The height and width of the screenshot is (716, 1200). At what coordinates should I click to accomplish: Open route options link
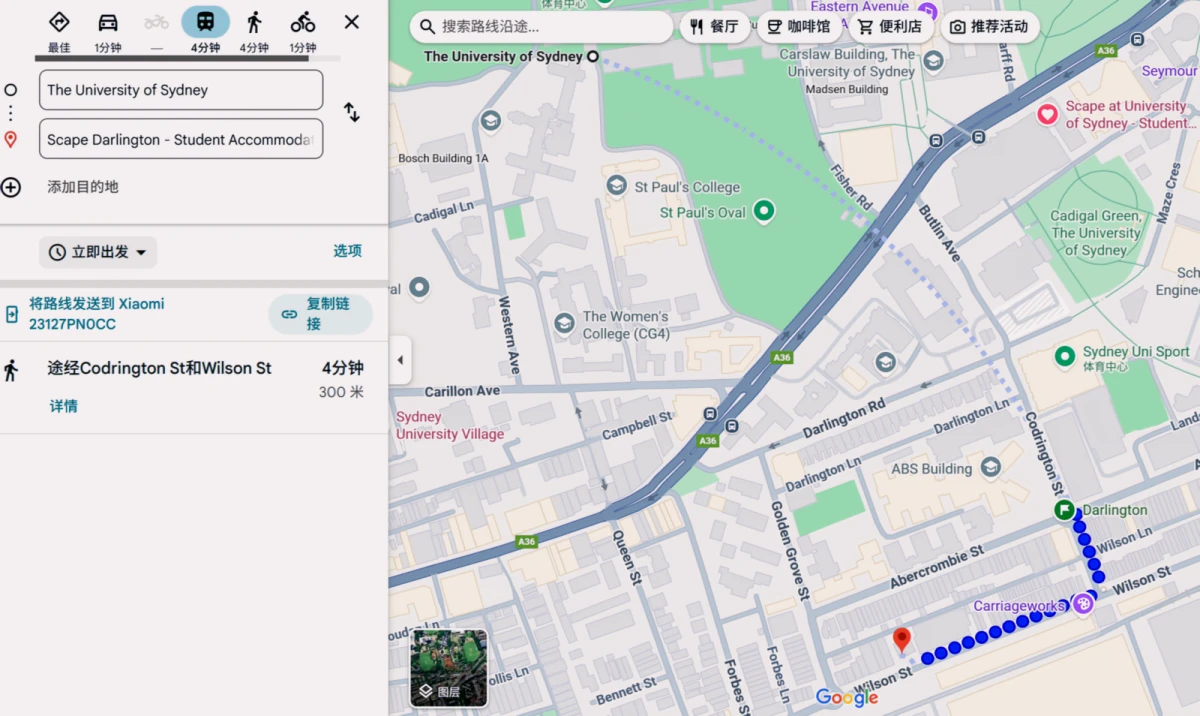[x=347, y=251]
